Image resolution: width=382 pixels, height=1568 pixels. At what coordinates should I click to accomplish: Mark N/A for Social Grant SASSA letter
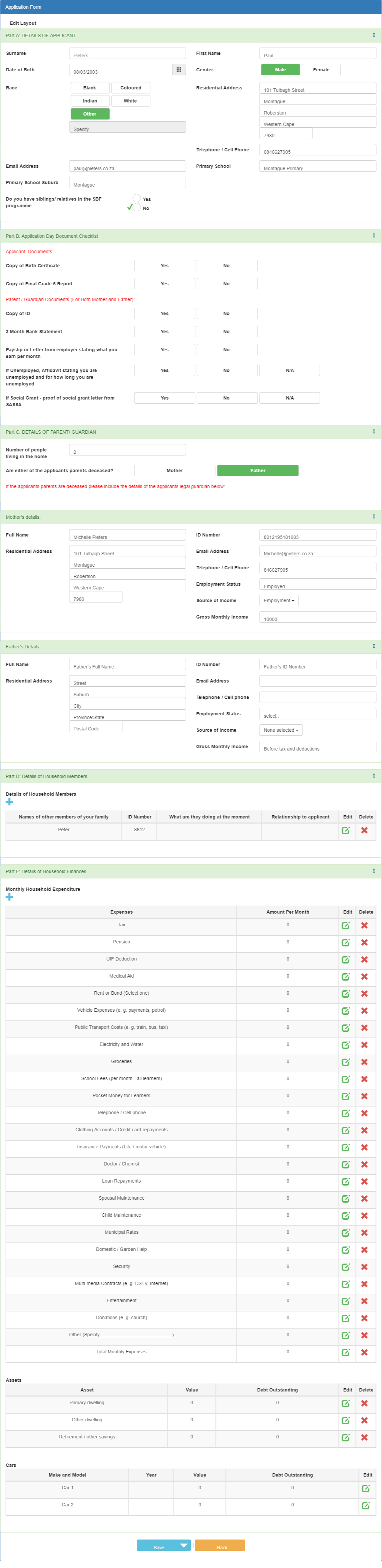click(x=290, y=398)
